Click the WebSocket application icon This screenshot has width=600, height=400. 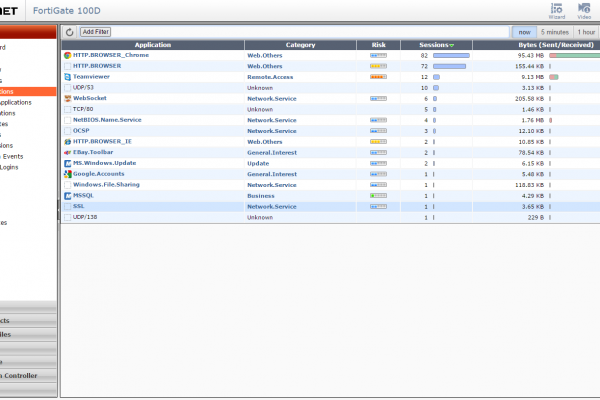(x=68, y=98)
